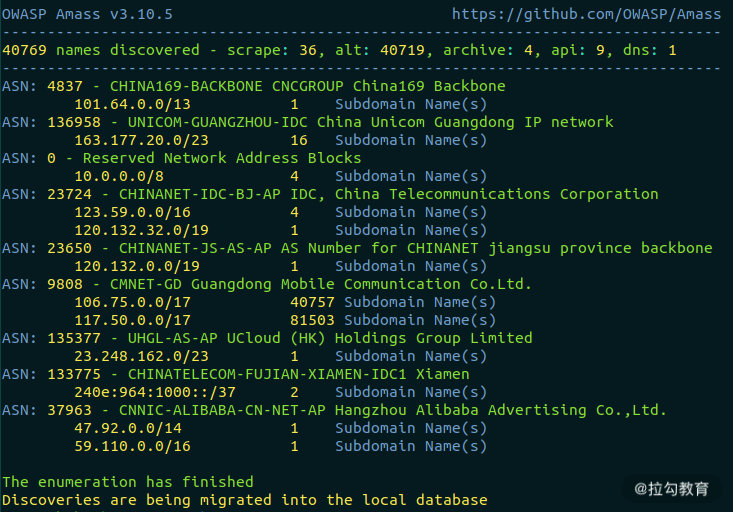Click the 163.177.20.0/23 network range
Image resolution: width=733 pixels, height=512 pixels.
142,140
